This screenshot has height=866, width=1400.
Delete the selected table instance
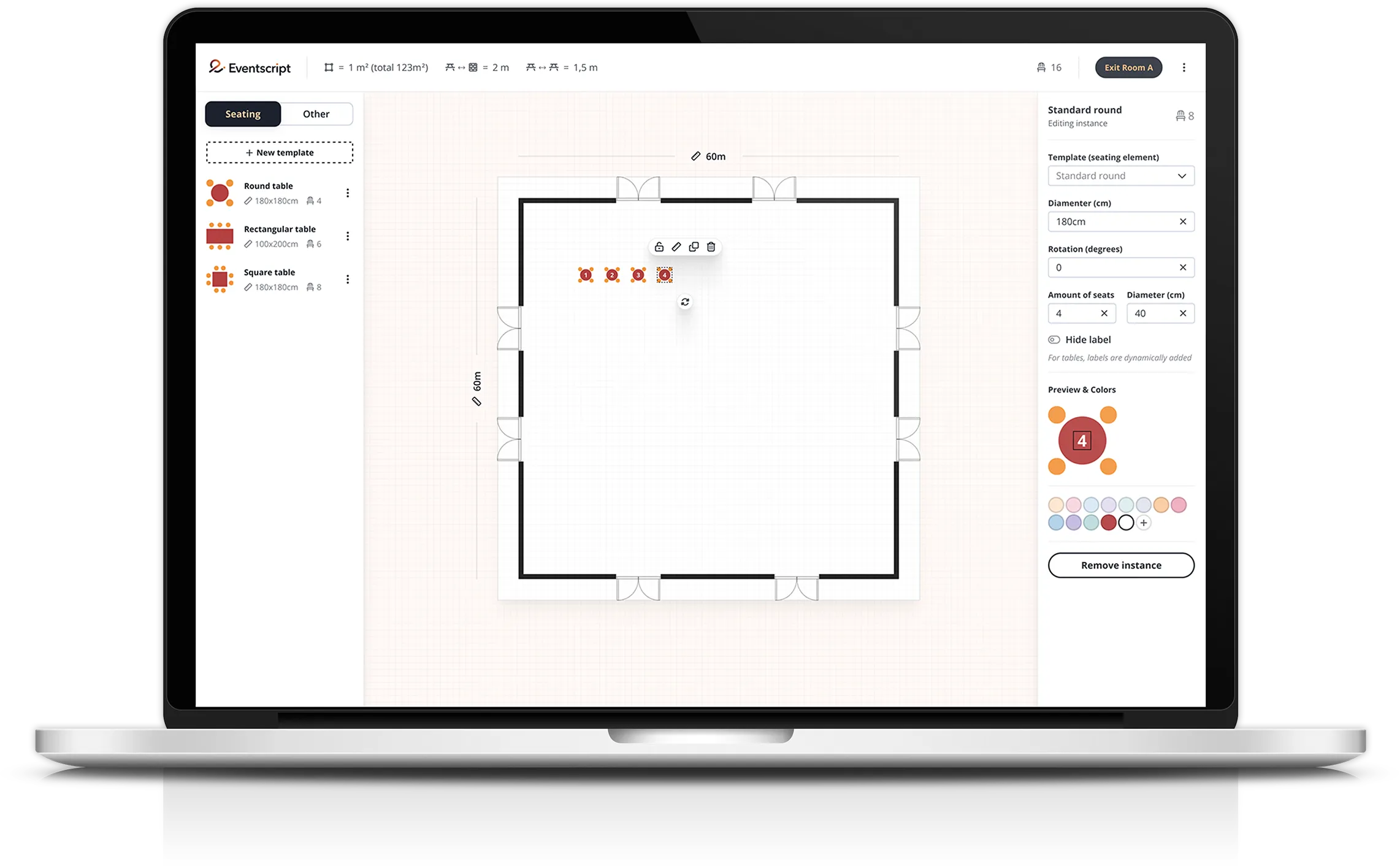pyautogui.click(x=711, y=247)
